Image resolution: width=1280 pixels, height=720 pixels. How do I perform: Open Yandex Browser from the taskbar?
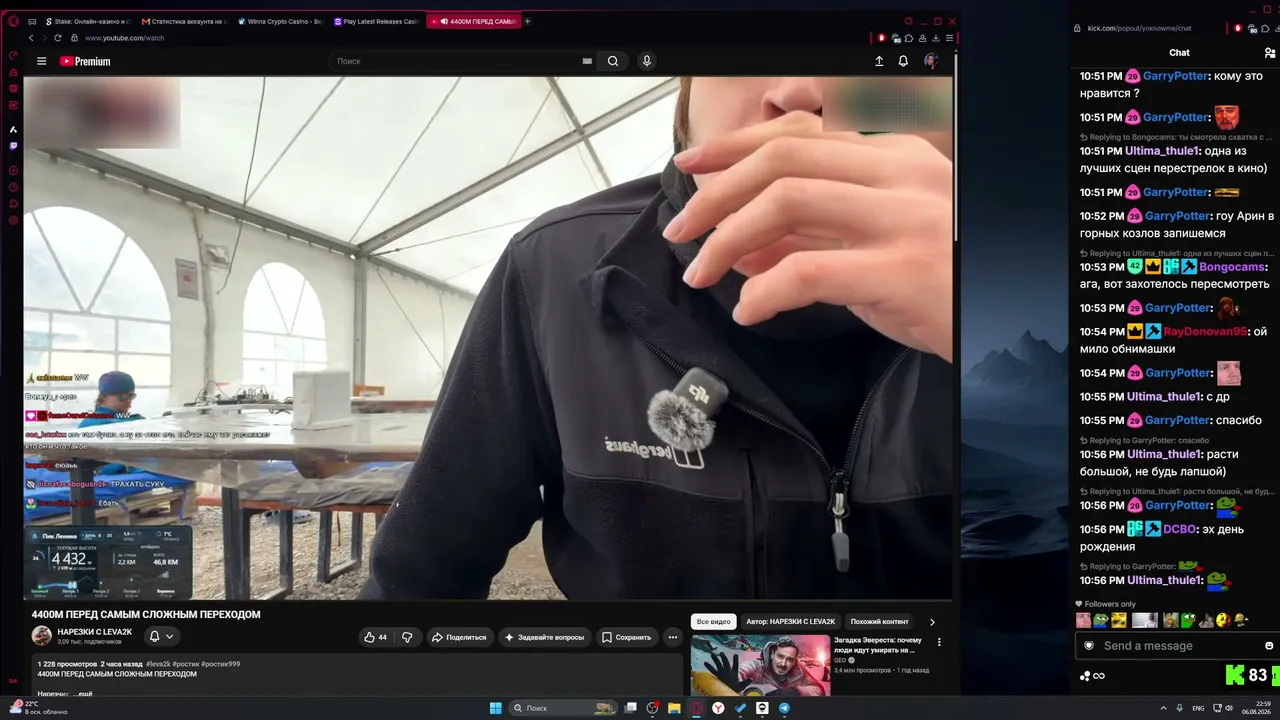click(x=718, y=708)
